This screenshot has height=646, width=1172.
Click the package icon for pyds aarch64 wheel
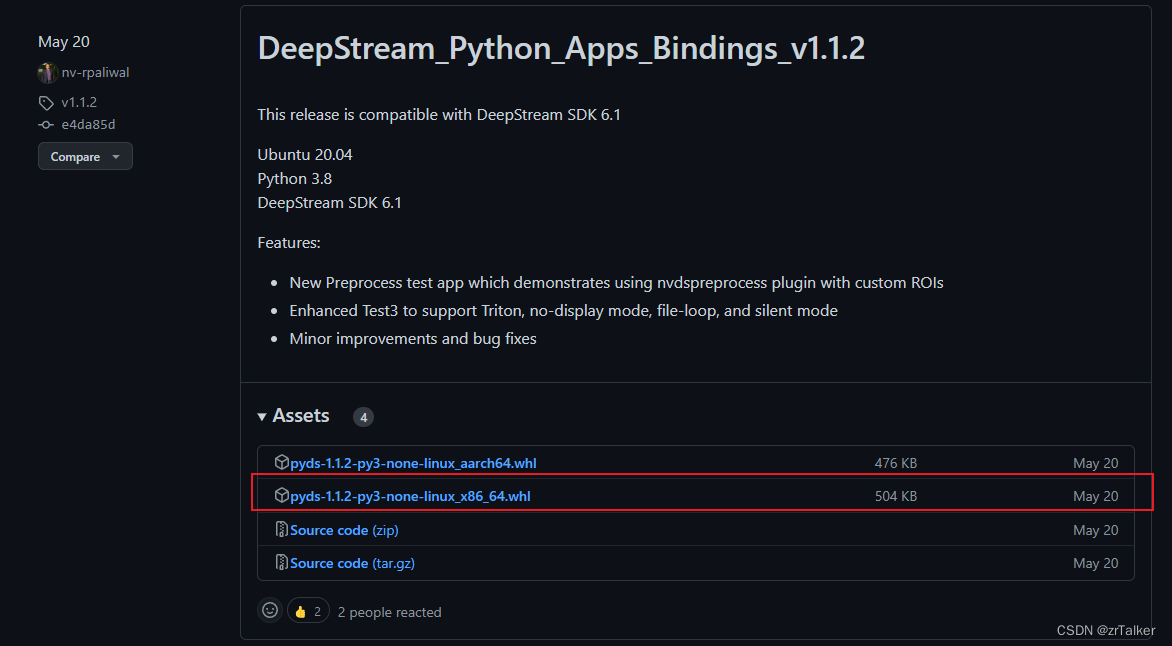pyautogui.click(x=282, y=462)
